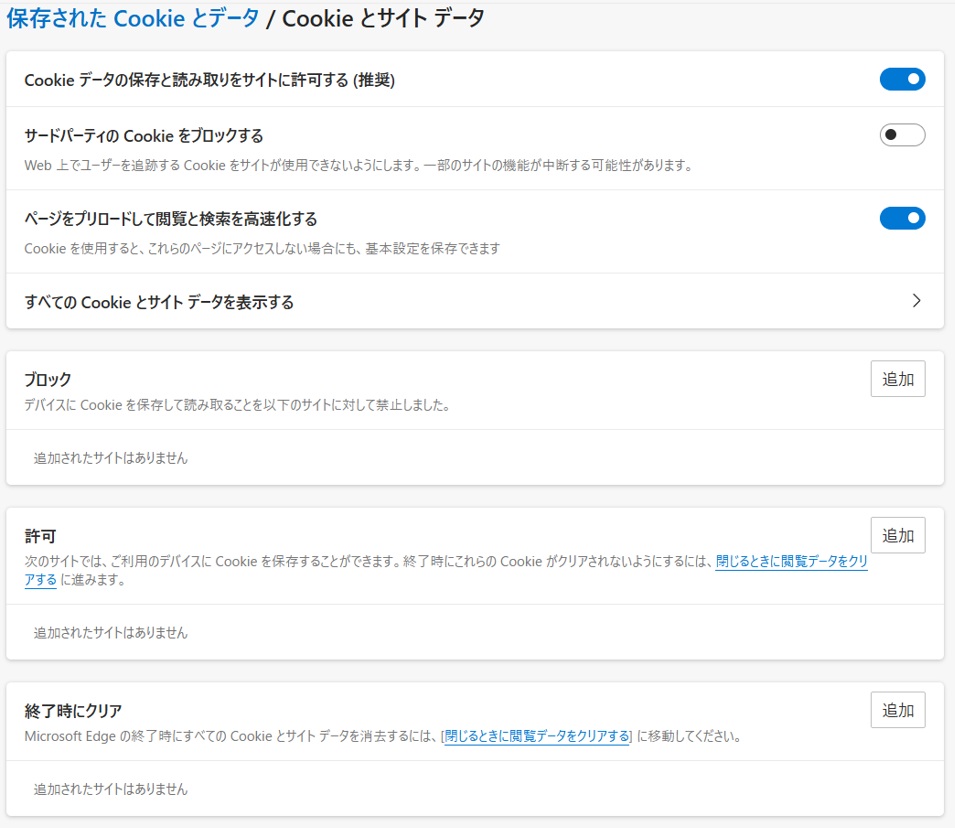
Task: Toggle Cookie データの保存と読み取りを許可する switch
Action: (x=902, y=79)
